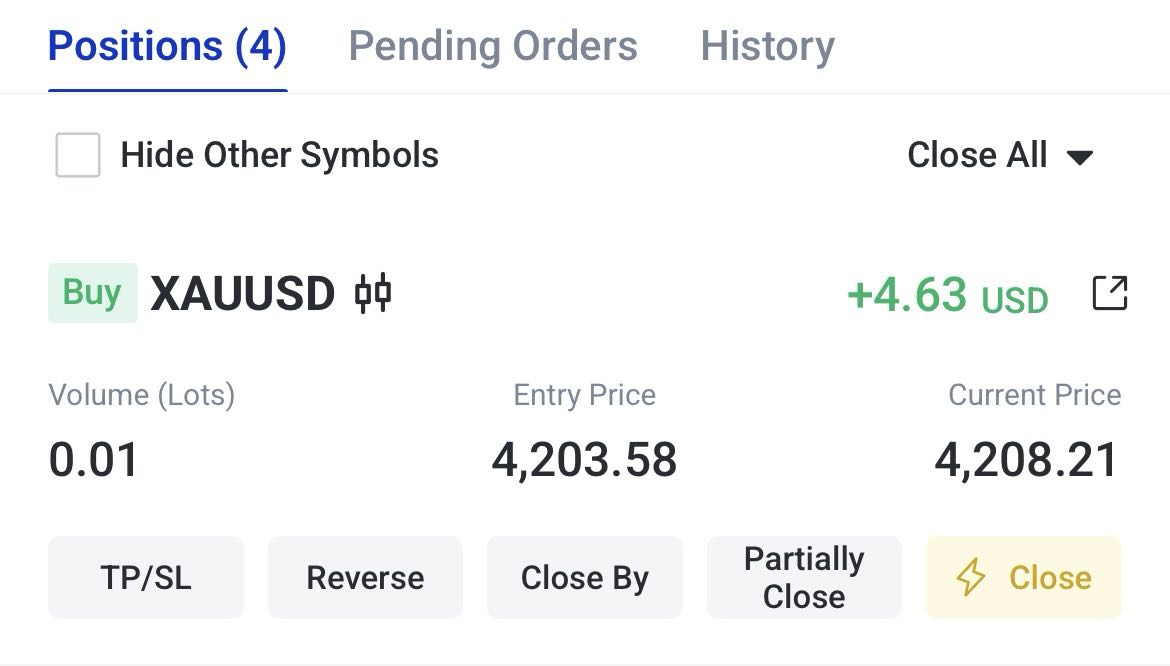Click the Close By button
The image size is (1170, 666).
[x=585, y=577]
